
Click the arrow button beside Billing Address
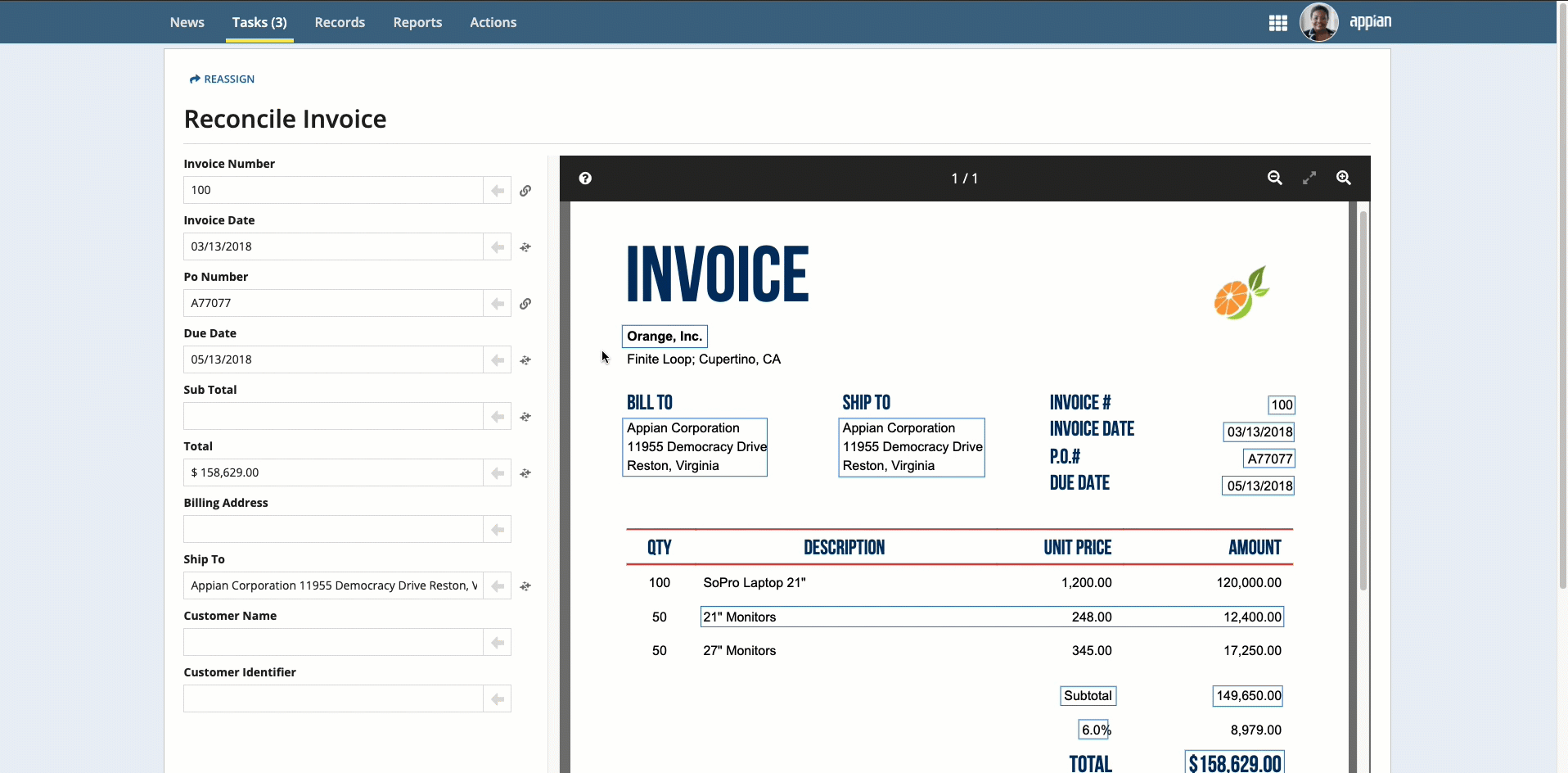pyautogui.click(x=497, y=529)
